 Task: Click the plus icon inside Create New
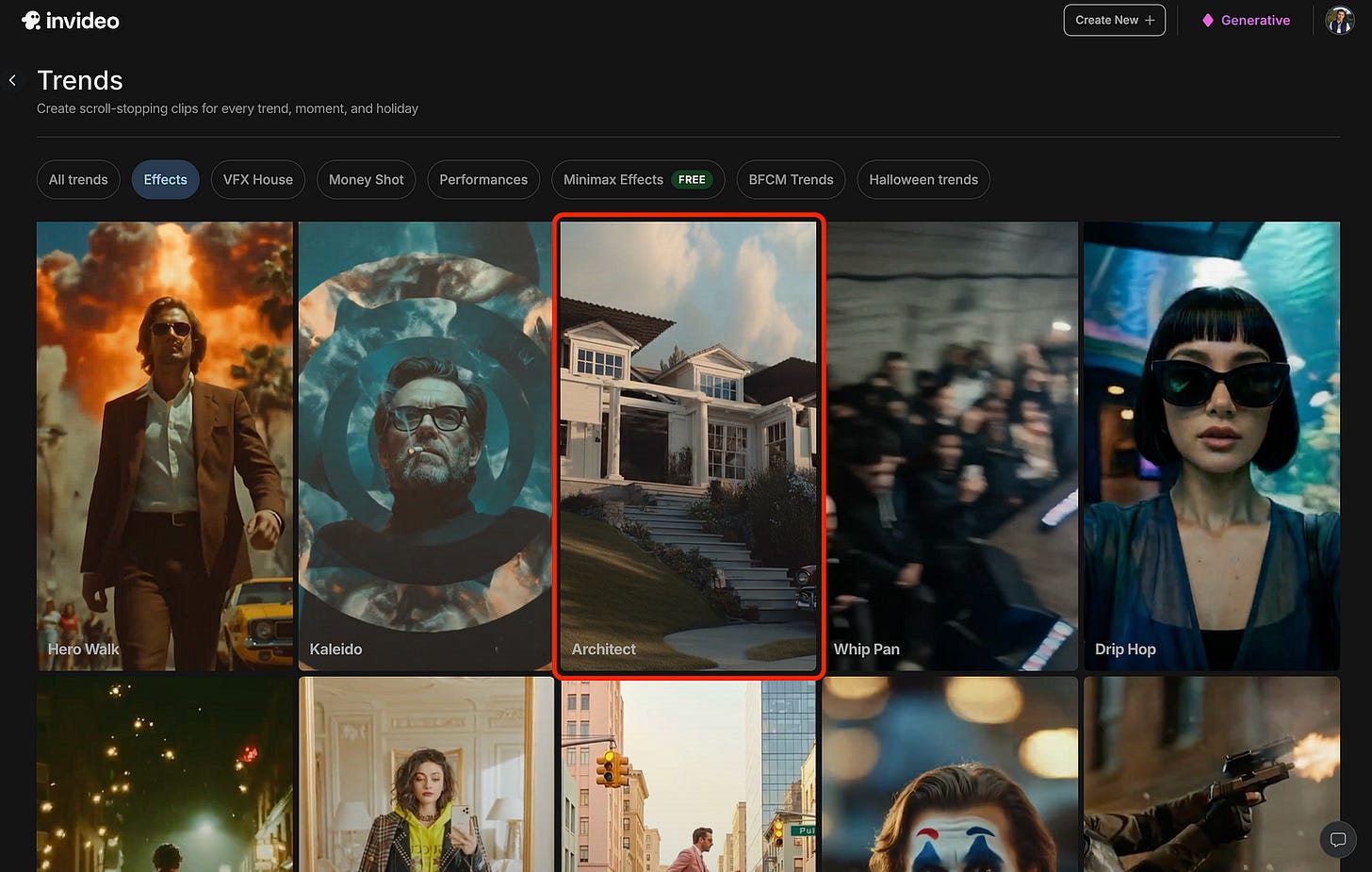(1149, 20)
